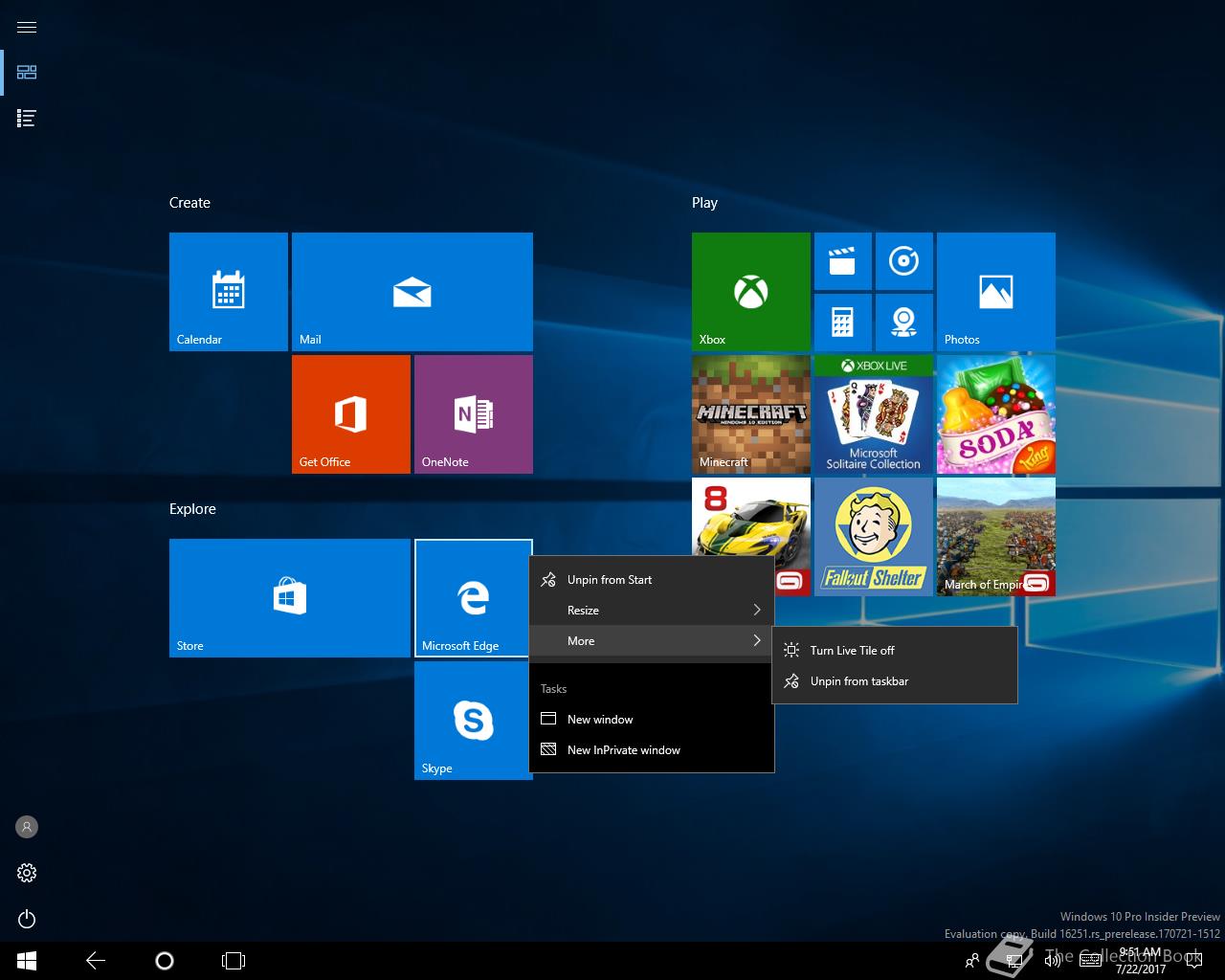Click the volume speaker tray icon
The width and height of the screenshot is (1225, 980).
tap(1052, 961)
